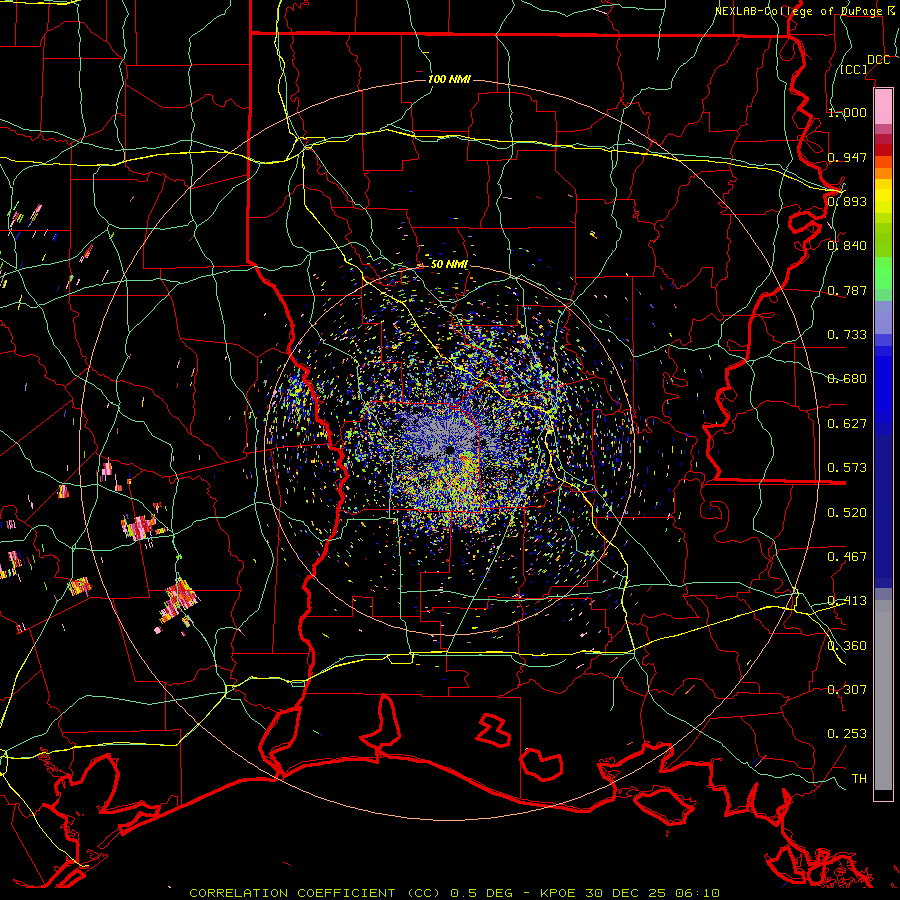The width and height of the screenshot is (900, 900).
Task: Click the 0.520 scale value
Action: (847, 513)
